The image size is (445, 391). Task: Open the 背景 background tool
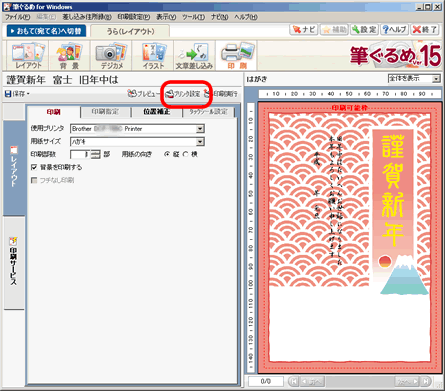[x=69, y=56]
